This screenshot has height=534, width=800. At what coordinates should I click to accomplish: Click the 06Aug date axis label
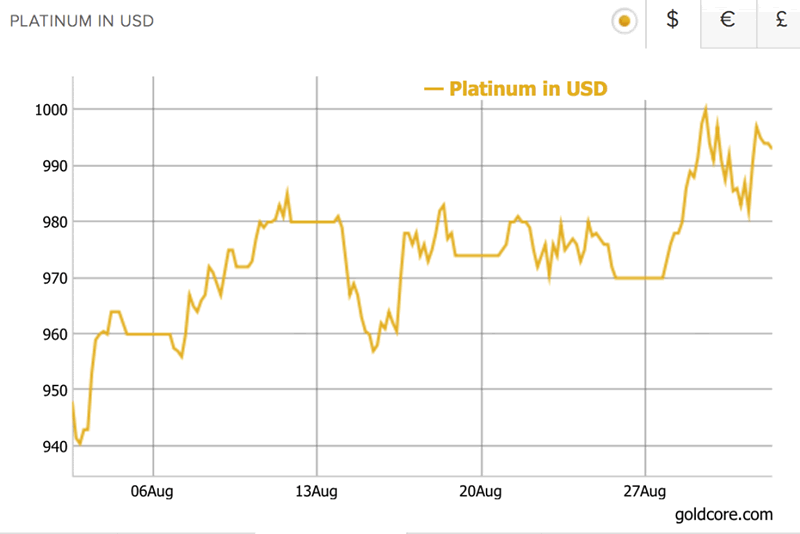153,490
